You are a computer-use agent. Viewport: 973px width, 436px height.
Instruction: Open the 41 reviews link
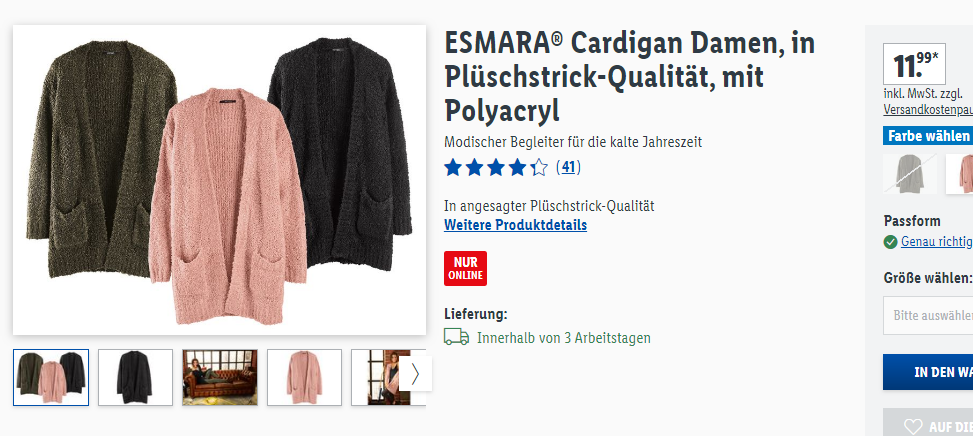(568, 167)
